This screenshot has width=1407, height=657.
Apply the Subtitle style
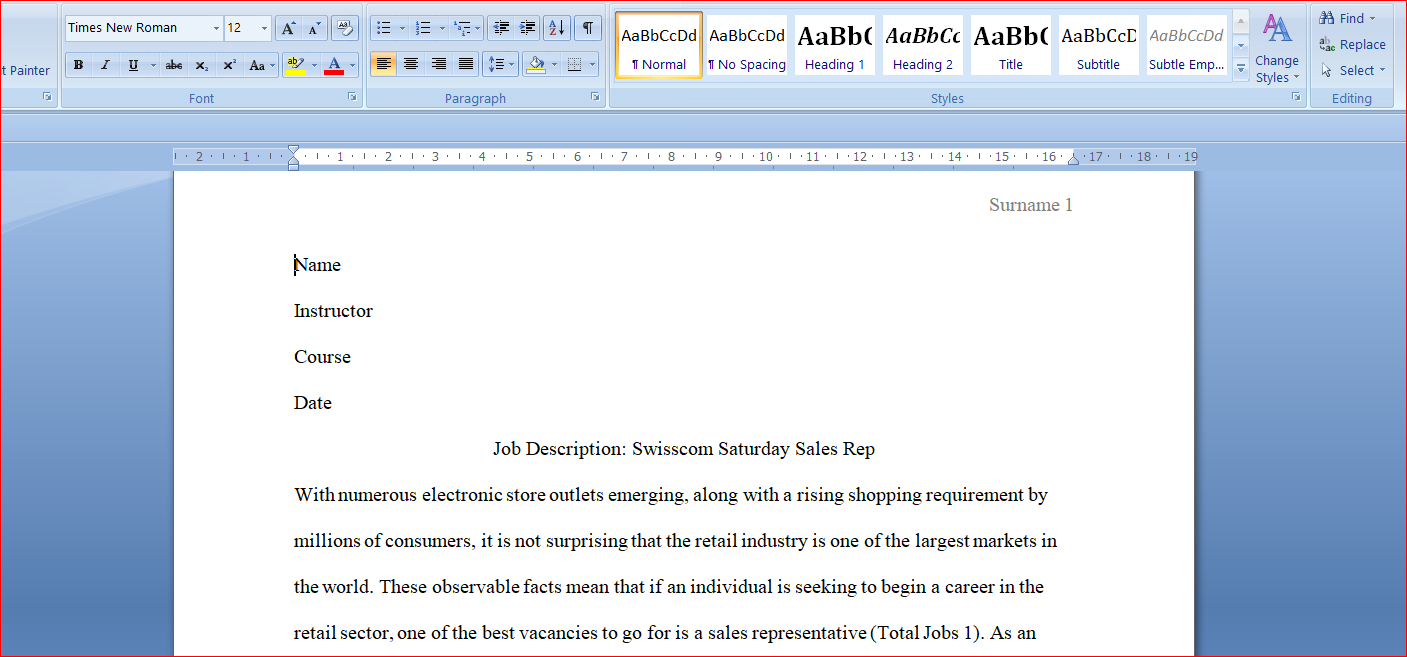pyautogui.click(x=1099, y=44)
